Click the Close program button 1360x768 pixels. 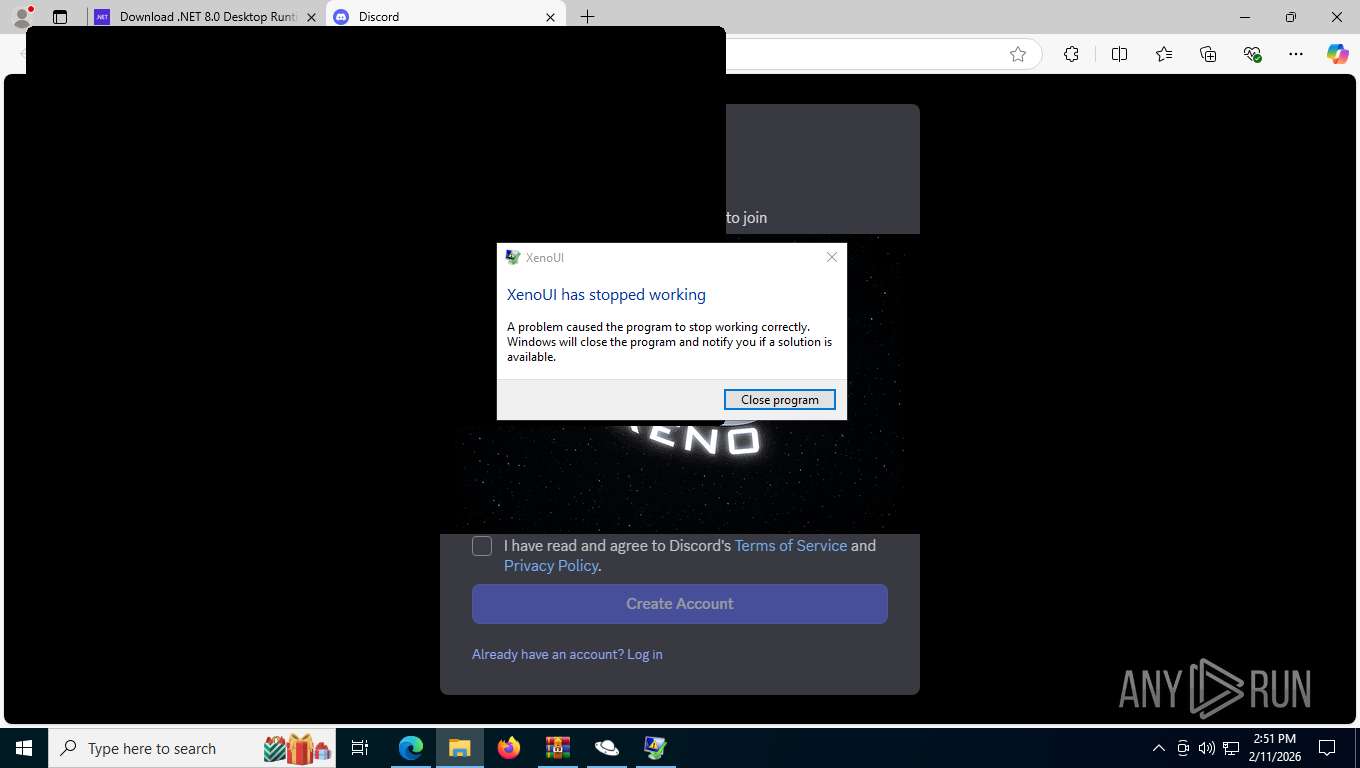(x=779, y=399)
